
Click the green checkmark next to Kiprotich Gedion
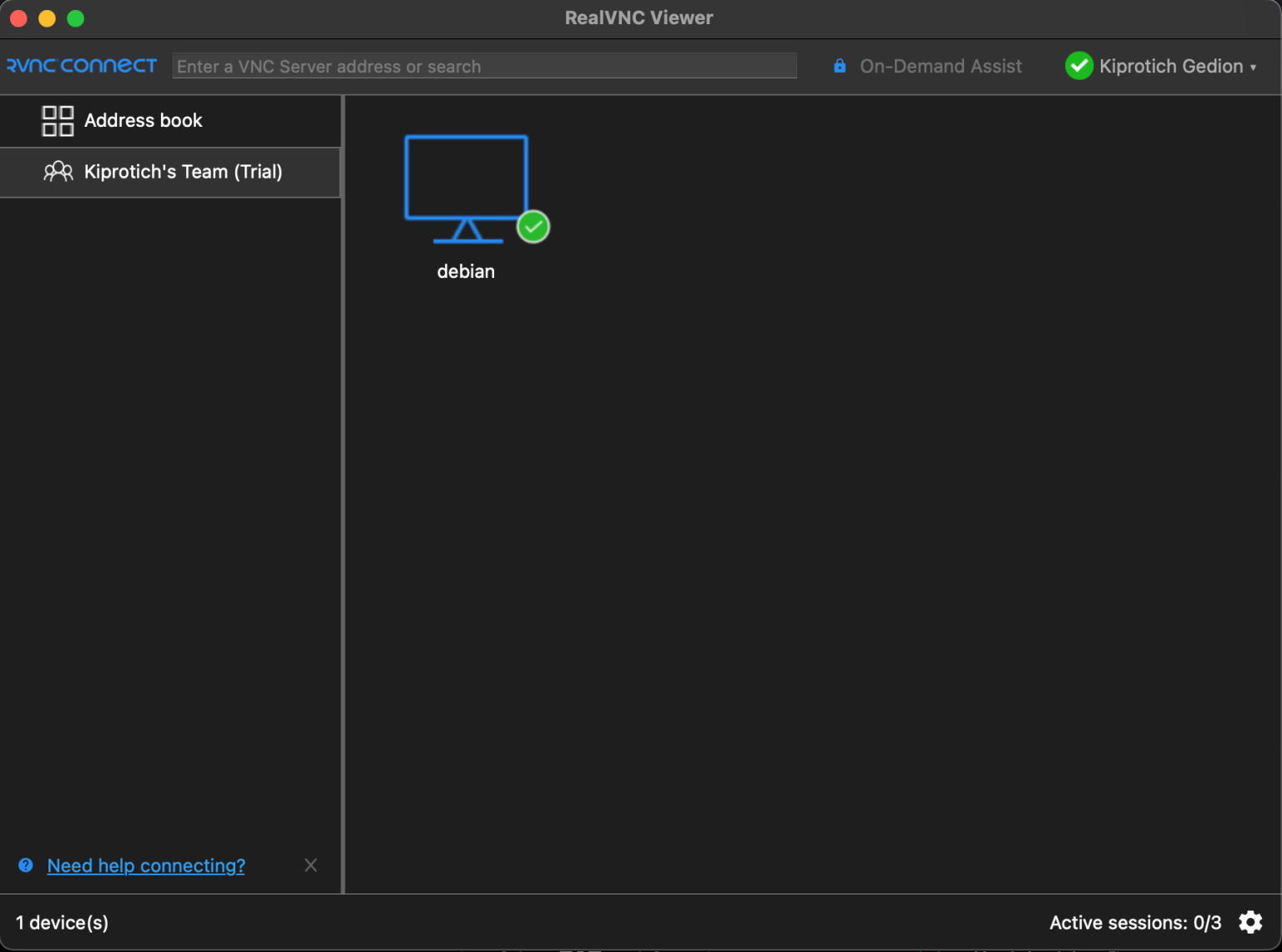click(x=1079, y=66)
